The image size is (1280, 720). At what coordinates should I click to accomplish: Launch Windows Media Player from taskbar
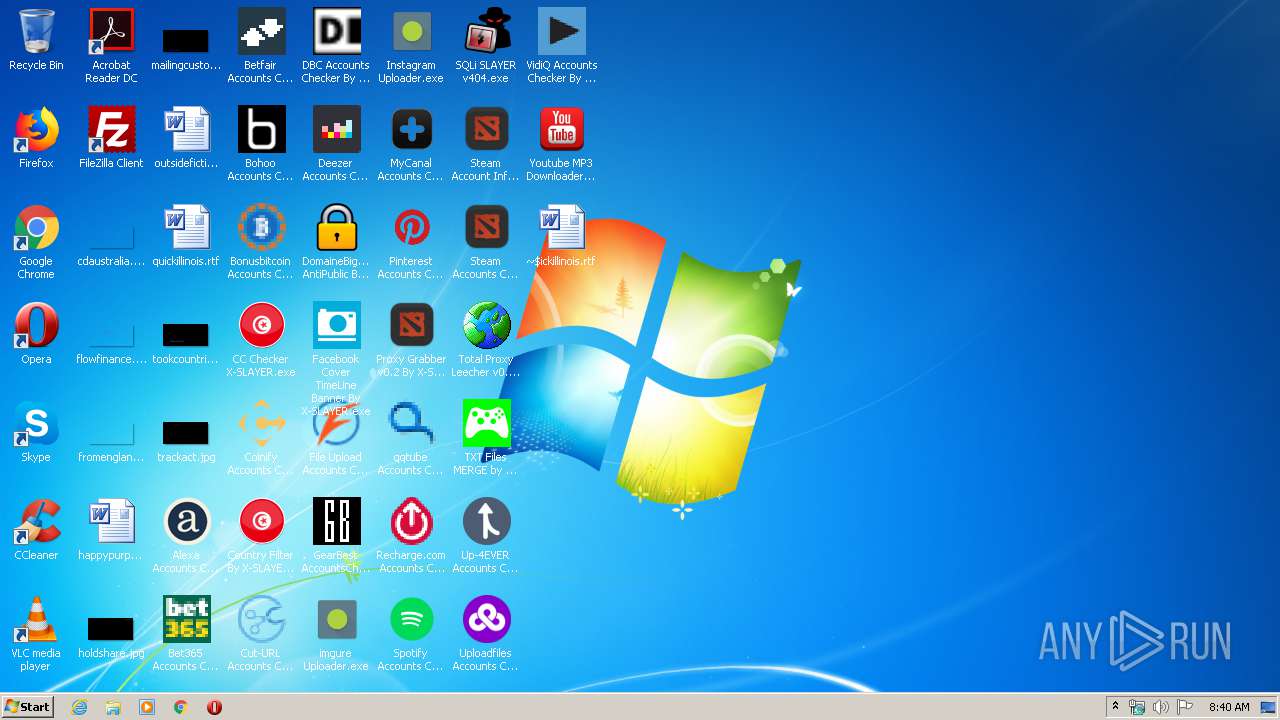147,707
